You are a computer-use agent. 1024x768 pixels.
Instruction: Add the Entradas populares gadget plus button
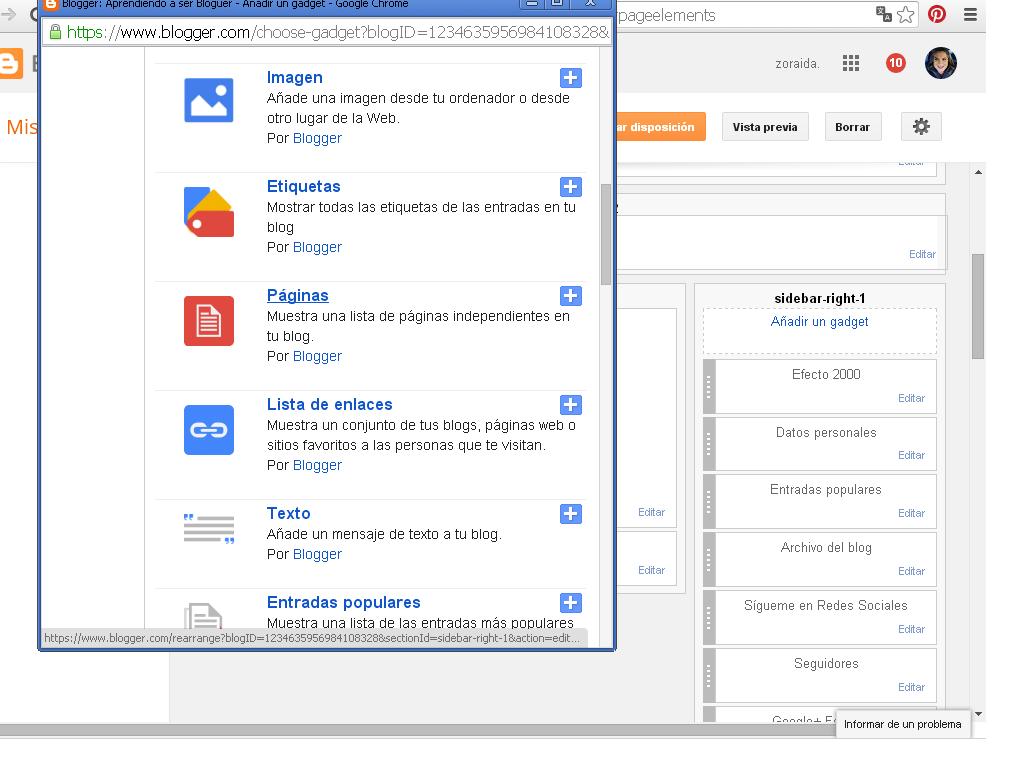click(571, 603)
